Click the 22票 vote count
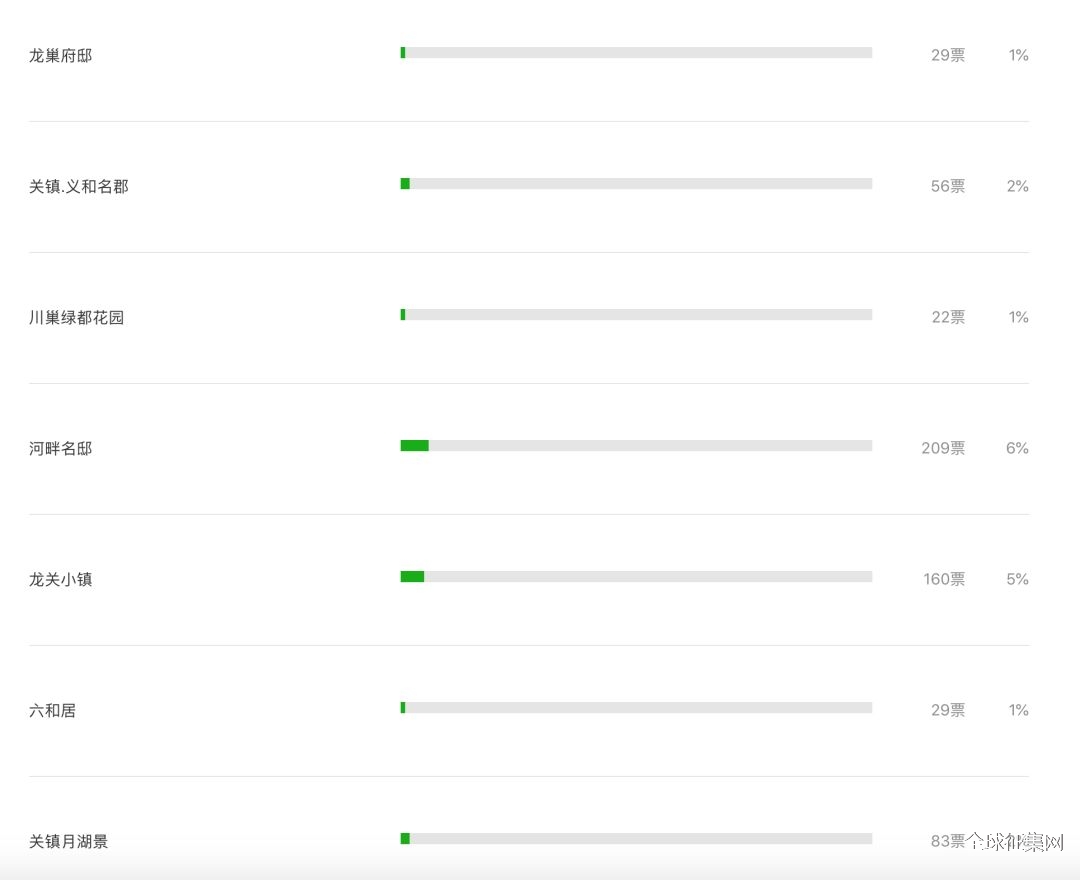Screen dimensions: 1080x880 (948, 317)
